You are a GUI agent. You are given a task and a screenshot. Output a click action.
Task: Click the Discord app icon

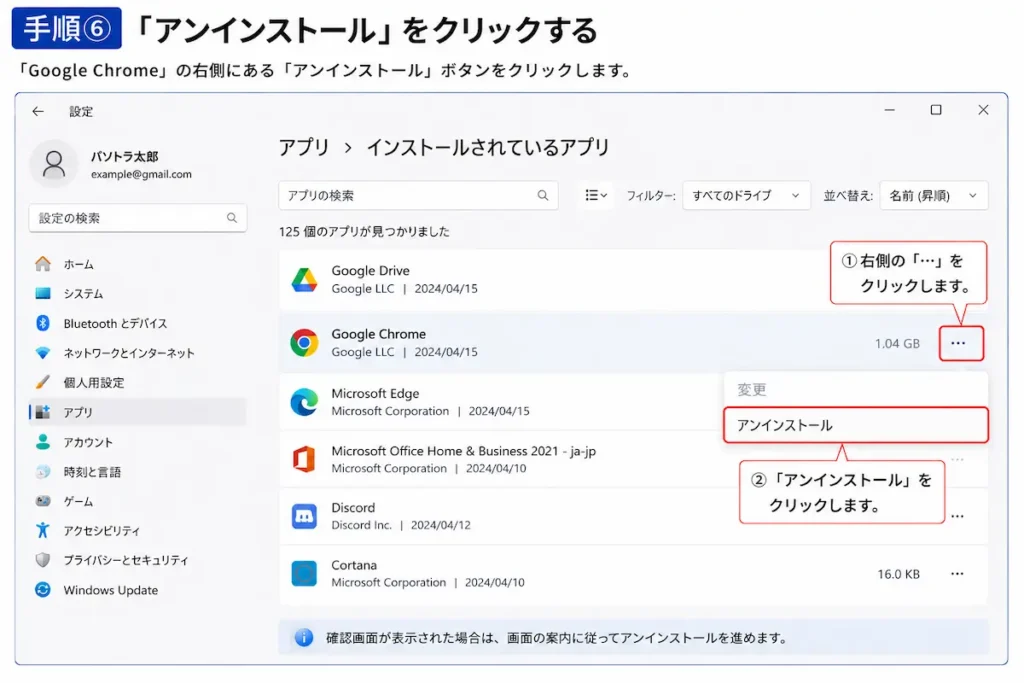[304, 516]
